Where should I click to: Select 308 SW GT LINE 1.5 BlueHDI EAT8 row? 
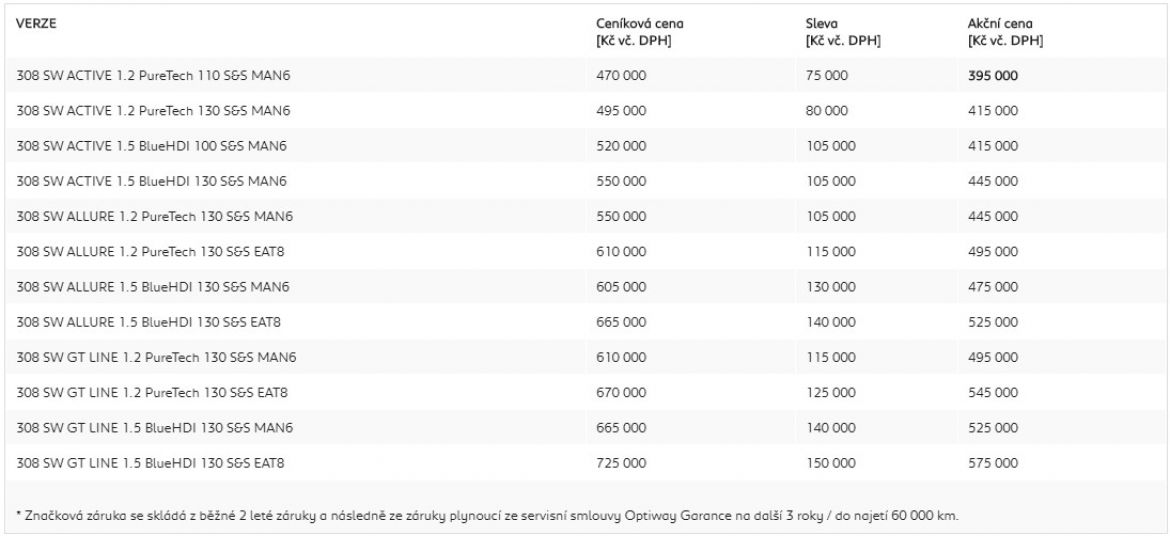pos(585,463)
